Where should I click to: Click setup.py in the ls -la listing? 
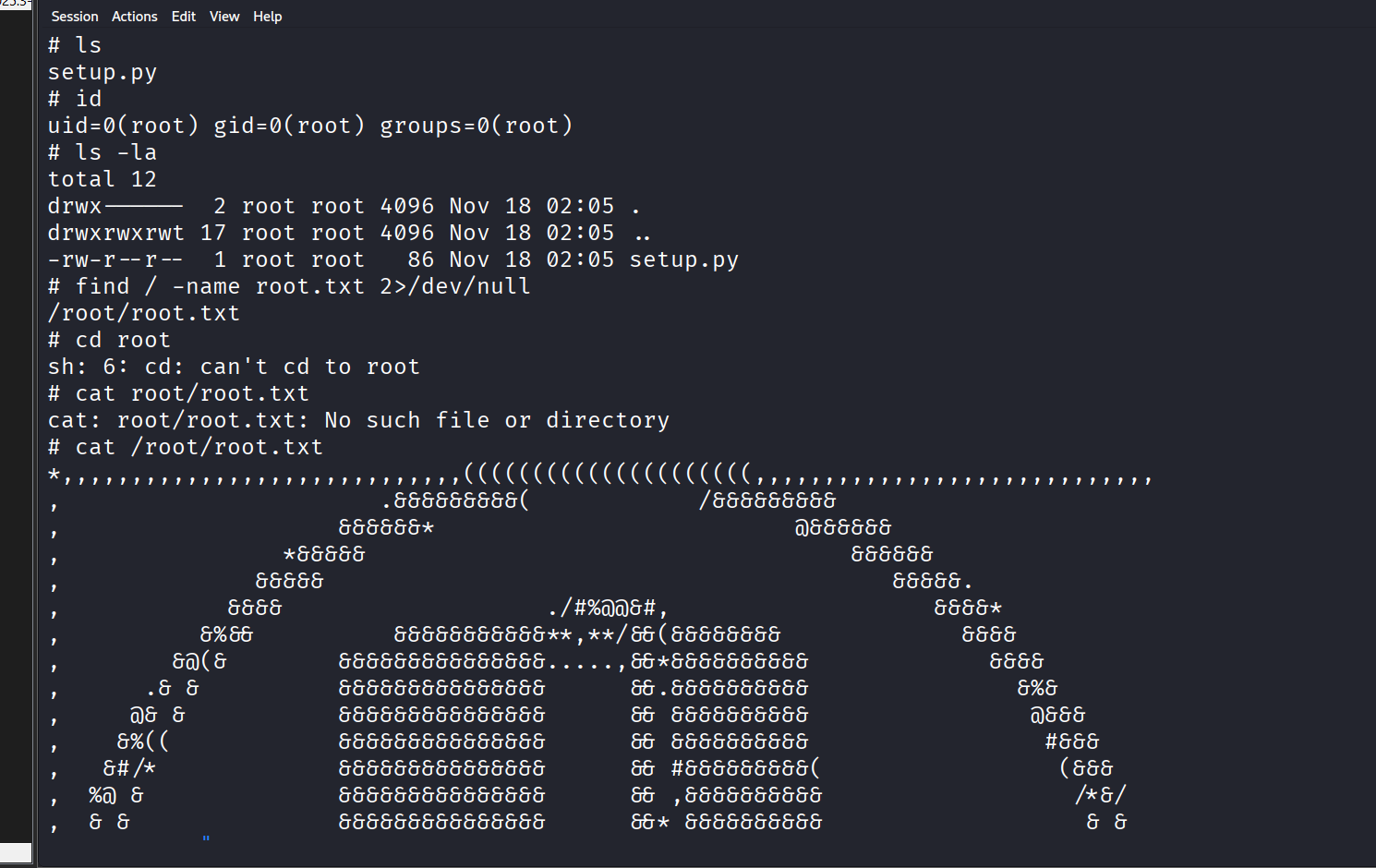coord(683,260)
